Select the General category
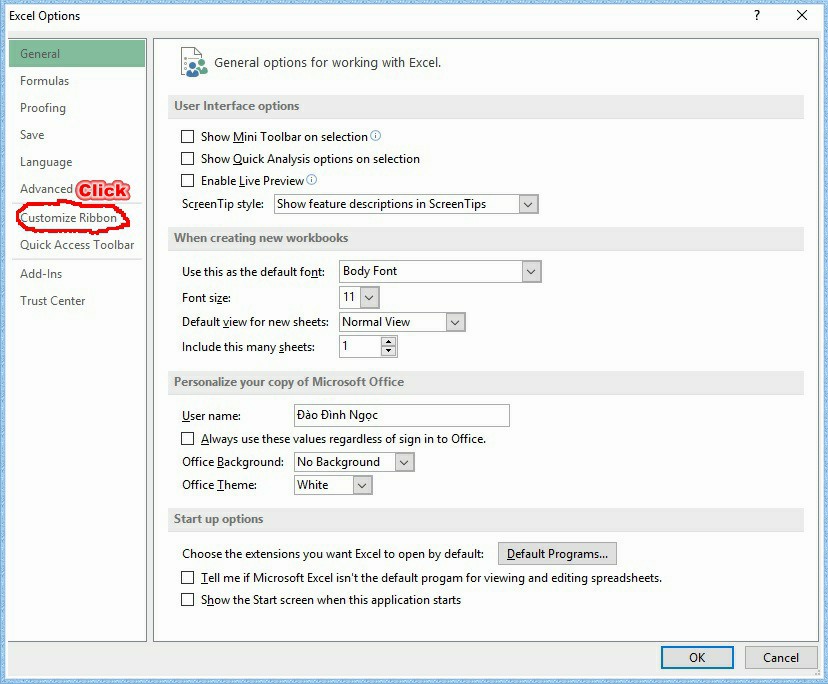This screenshot has width=828, height=684. coord(77,53)
